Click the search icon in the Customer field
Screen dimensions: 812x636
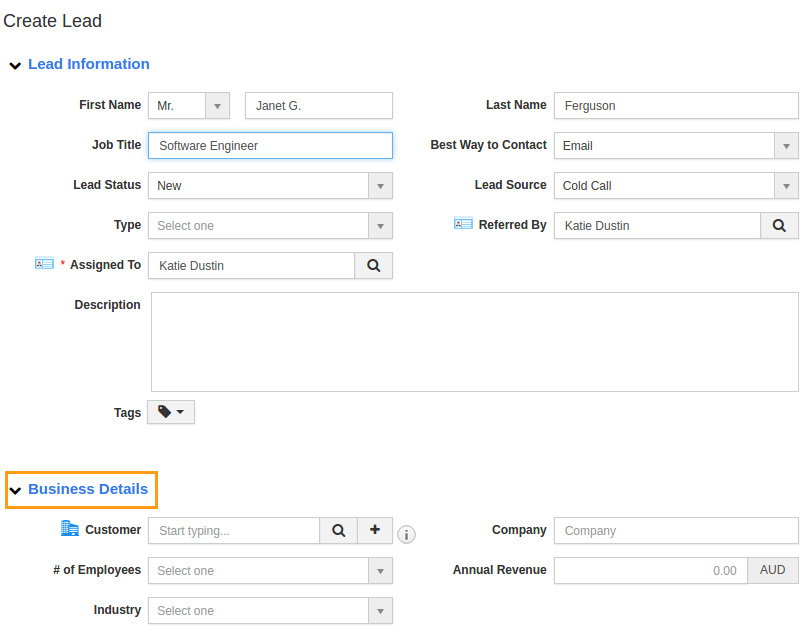click(x=339, y=530)
